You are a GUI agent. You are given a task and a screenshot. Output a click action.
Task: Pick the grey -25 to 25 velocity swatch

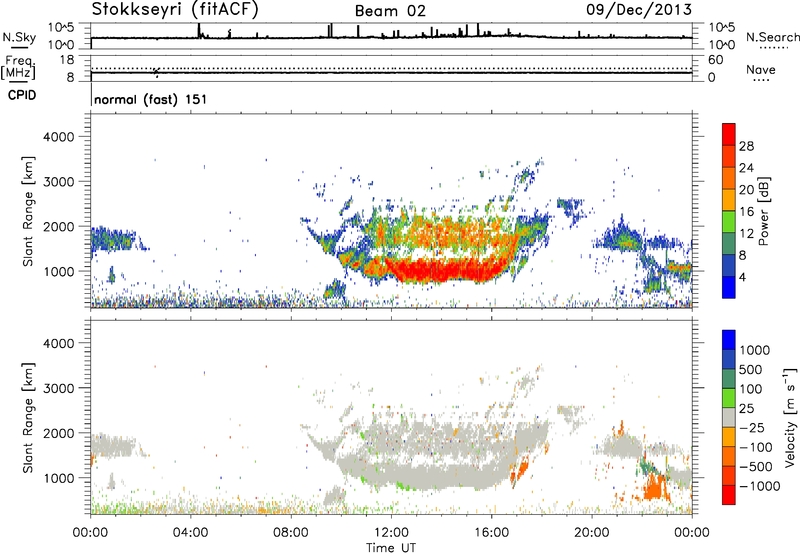[729, 417]
